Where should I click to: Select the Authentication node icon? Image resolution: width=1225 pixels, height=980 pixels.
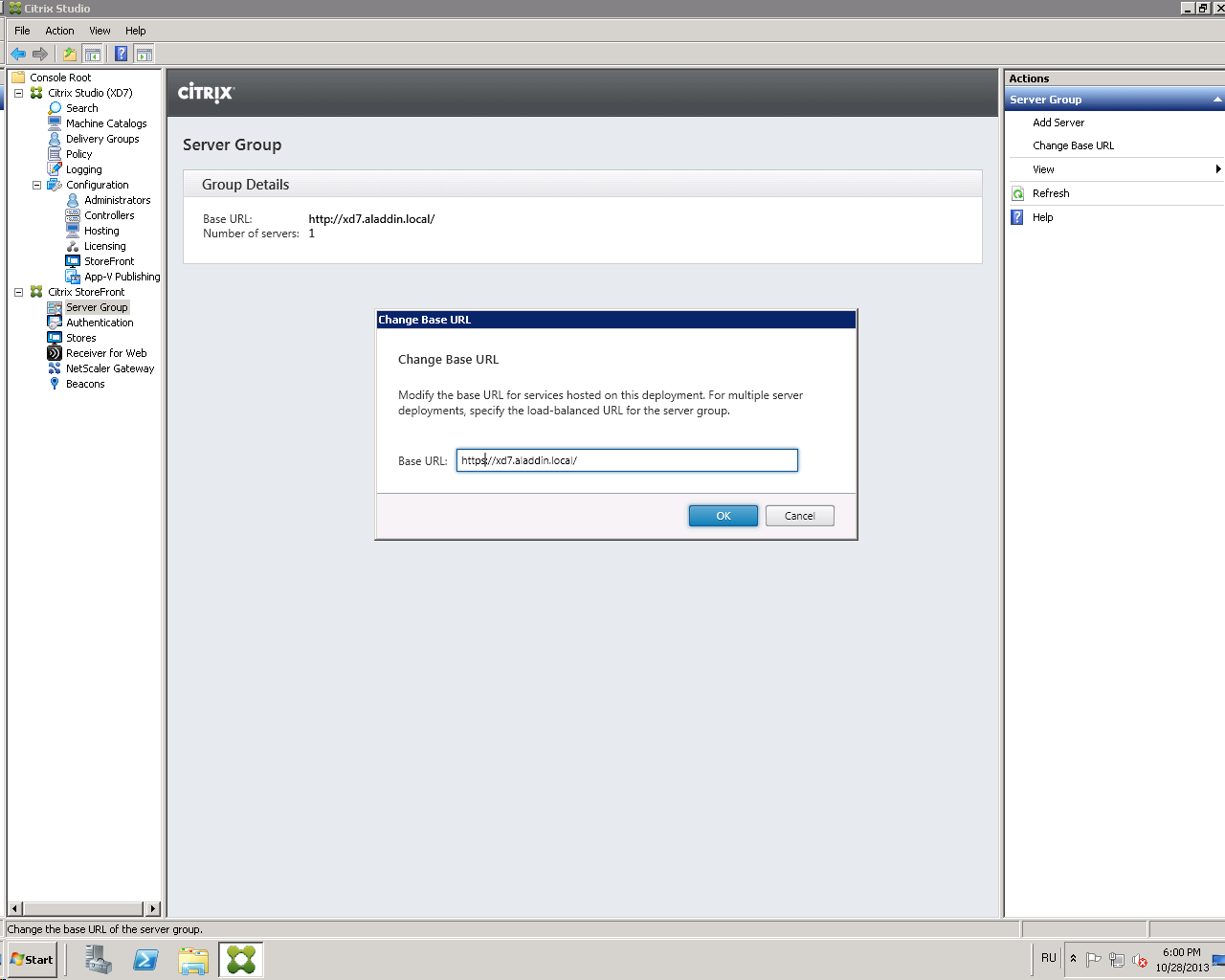[55, 323]
